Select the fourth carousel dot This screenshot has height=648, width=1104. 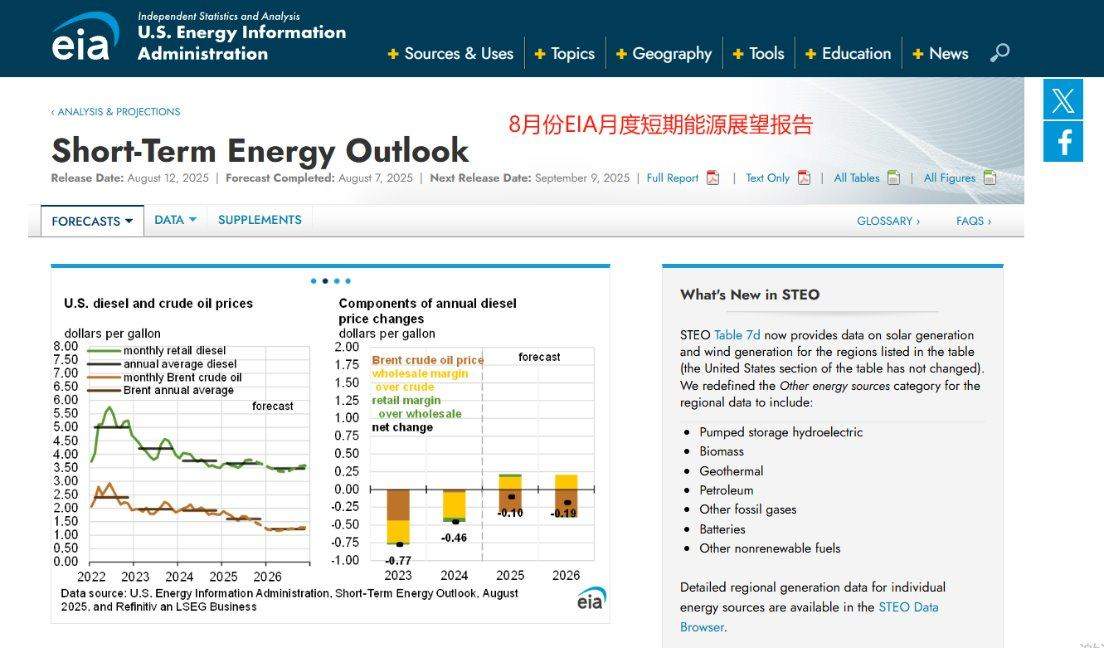[348, 281]
